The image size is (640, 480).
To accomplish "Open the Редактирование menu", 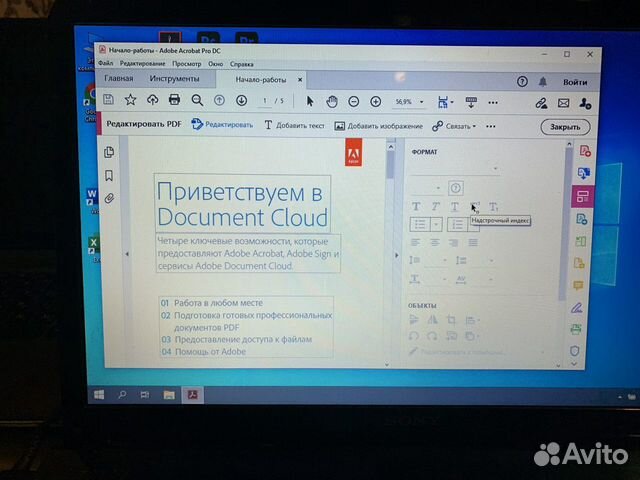I will (142, 64).
